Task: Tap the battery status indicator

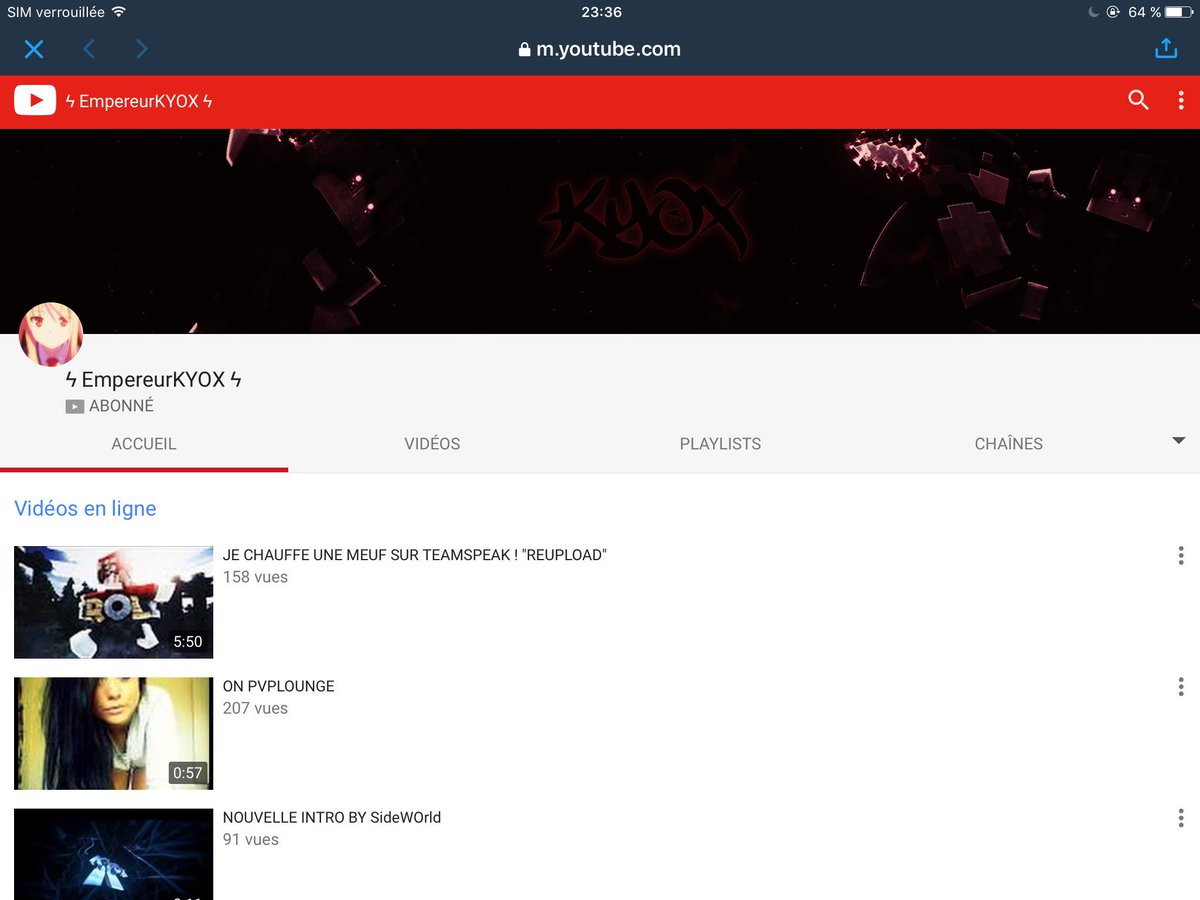Action: [x=1177, y=12]
